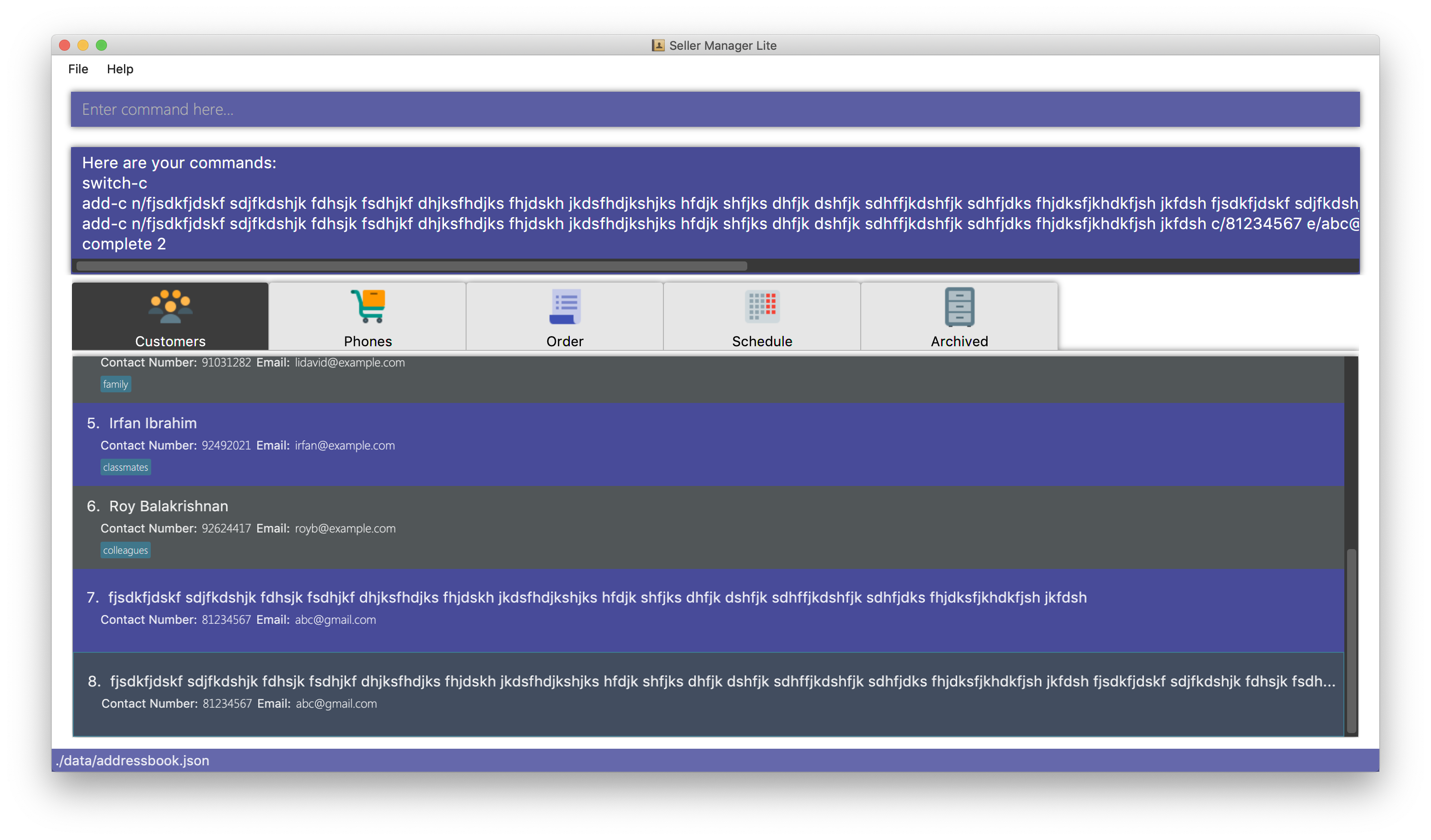Click the classmates tag on Irfan

tap(125, 467)
